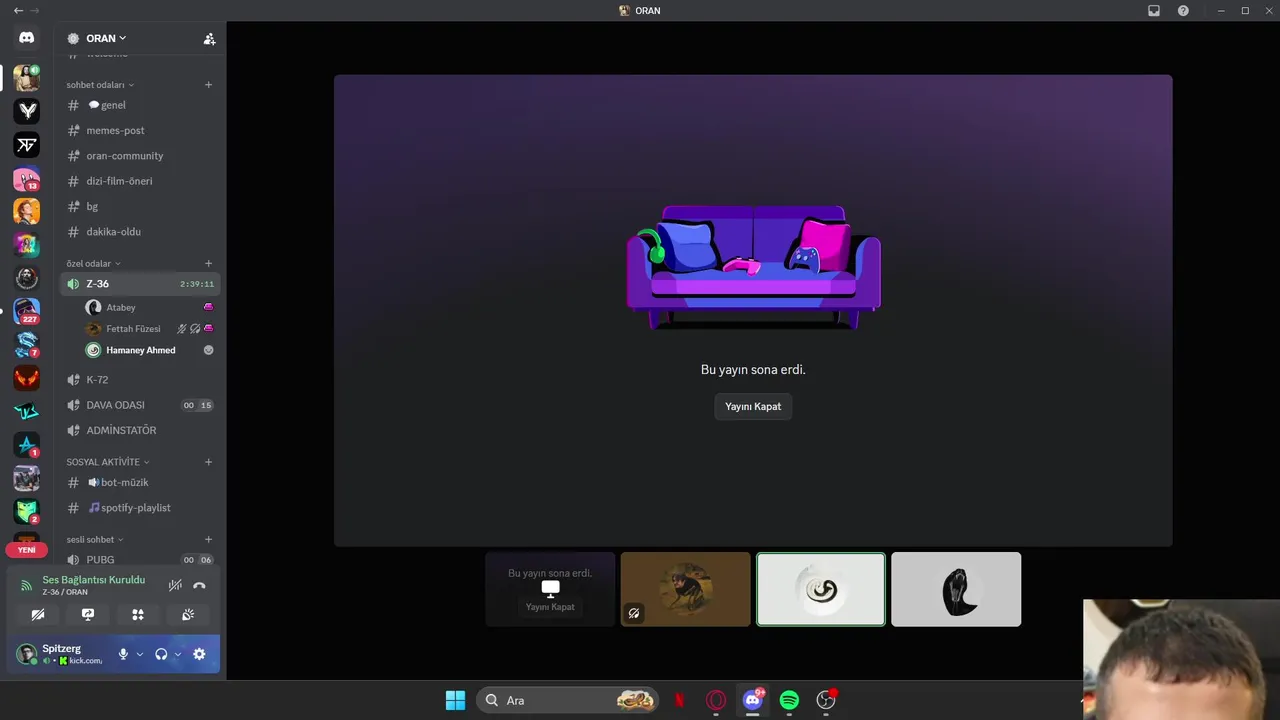Add channel to SOSYAL AKTİVİTE category

click(208, 462)
